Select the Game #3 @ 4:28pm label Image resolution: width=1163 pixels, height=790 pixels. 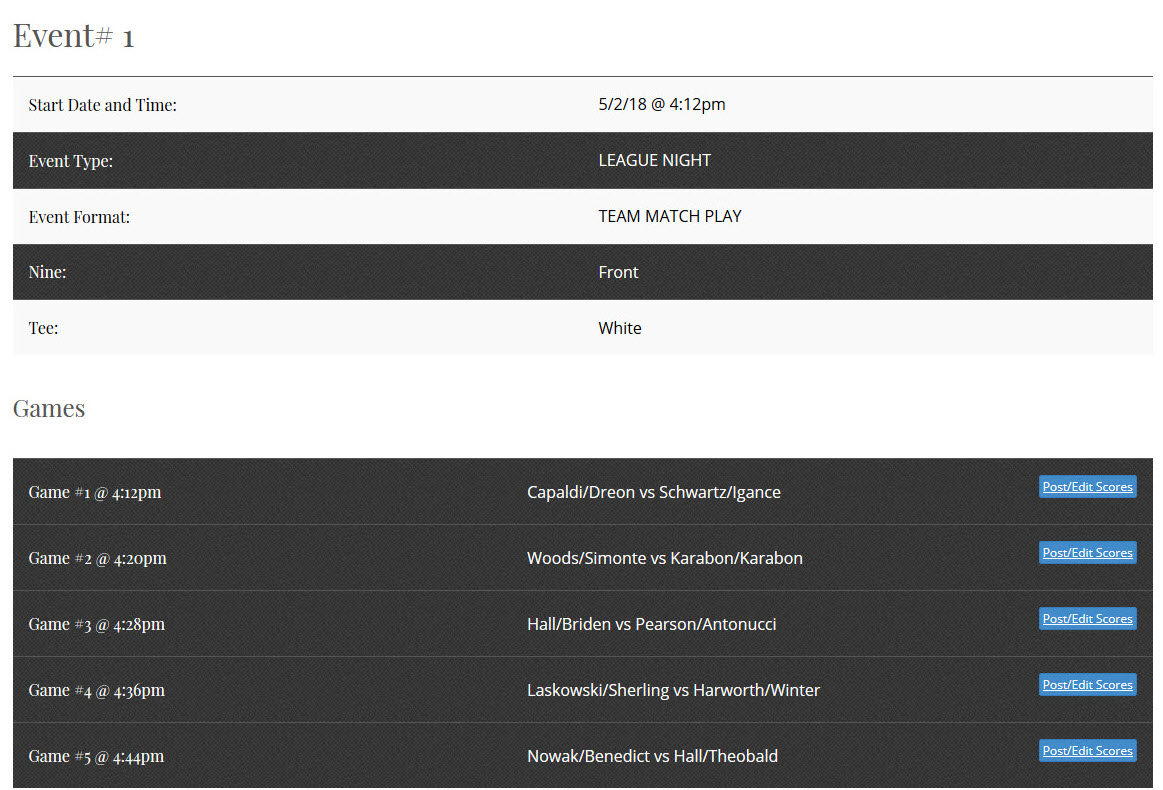point(96,624)
